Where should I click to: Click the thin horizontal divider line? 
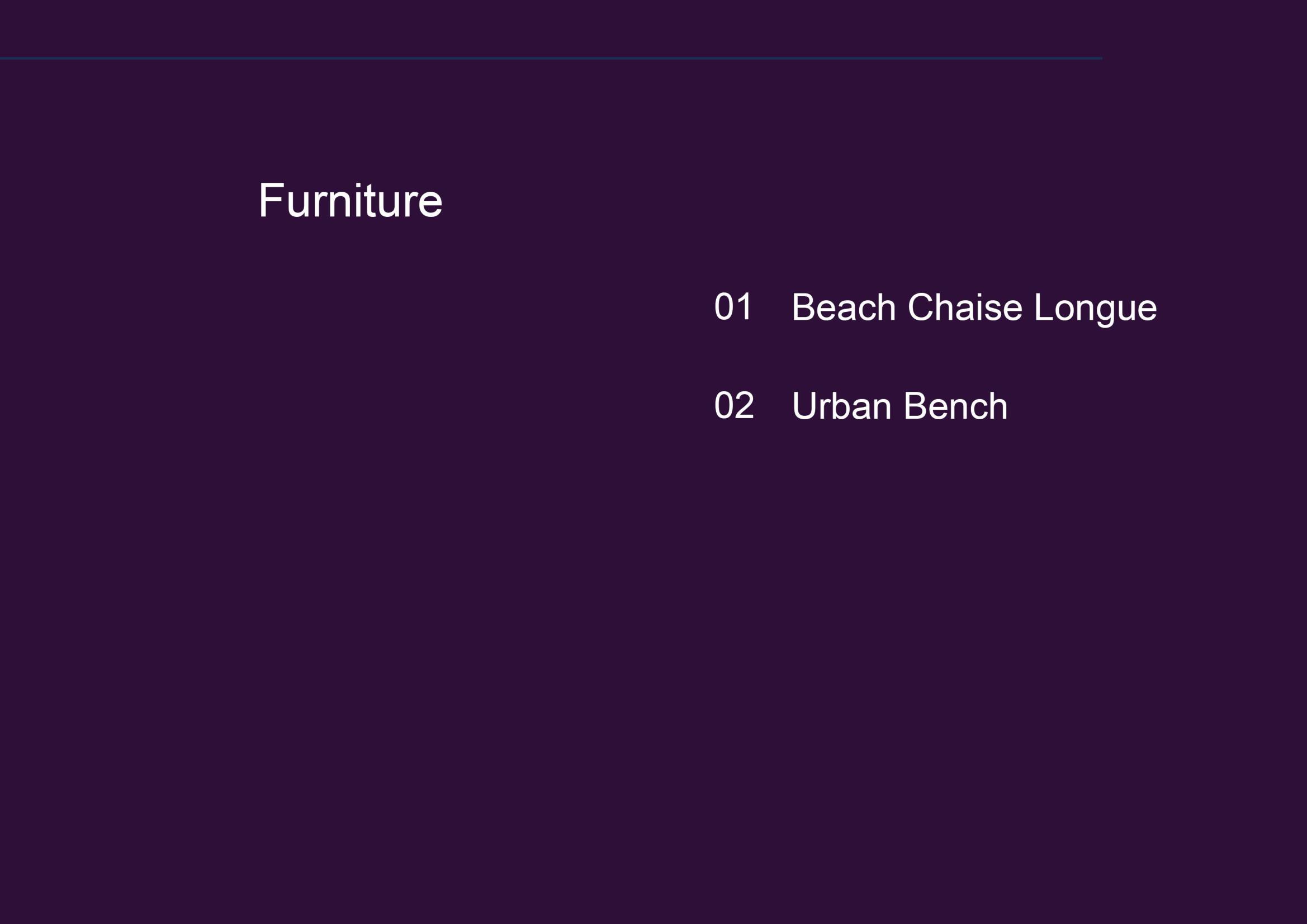[x=551, y=59]
